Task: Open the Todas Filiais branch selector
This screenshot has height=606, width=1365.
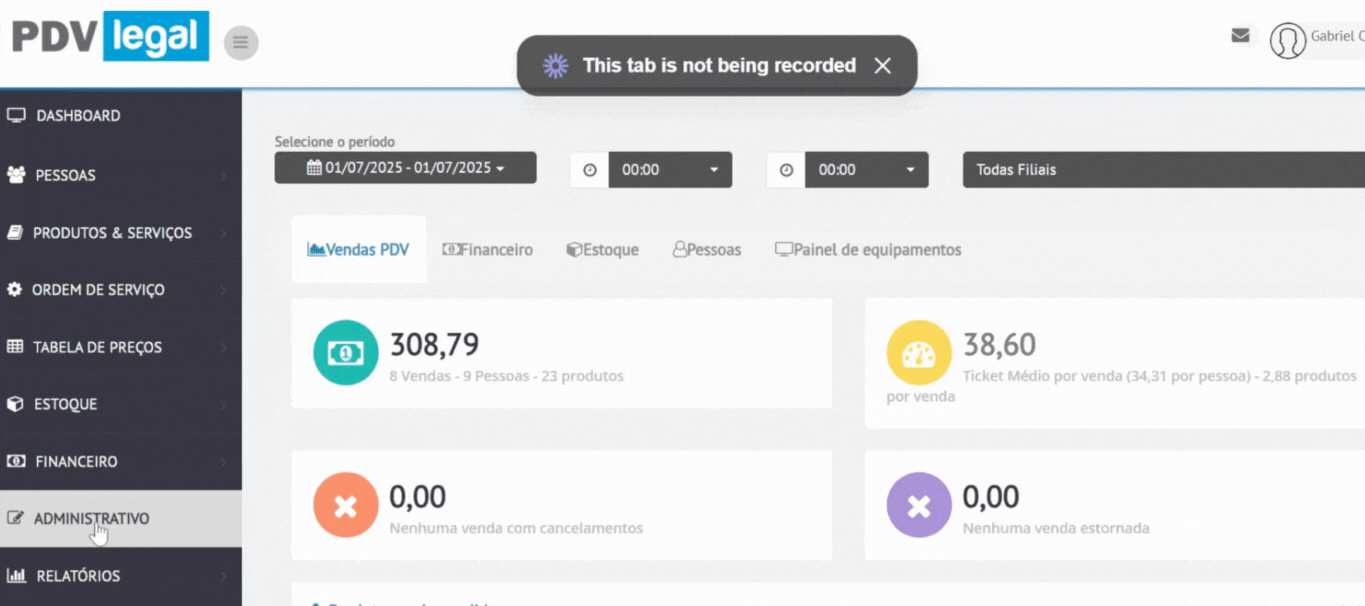Action: pyautogui.click(x=1160, y=170)
